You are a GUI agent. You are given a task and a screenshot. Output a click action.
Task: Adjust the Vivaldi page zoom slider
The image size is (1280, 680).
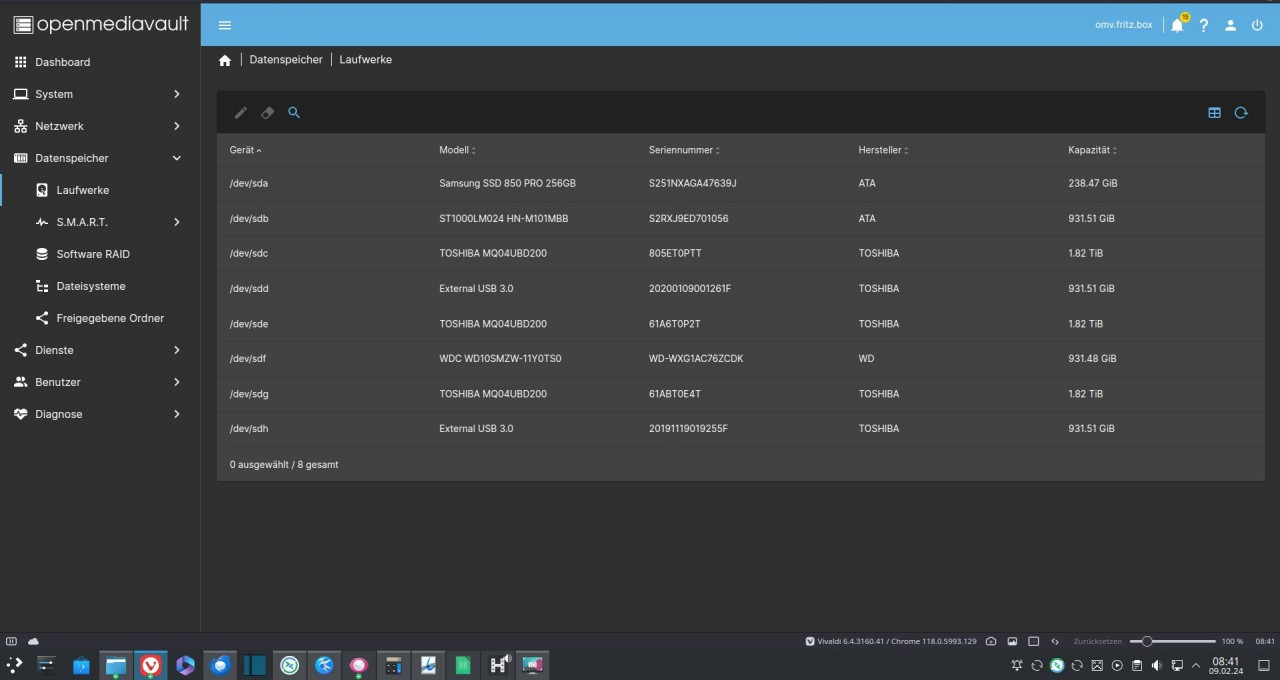pos(1172,641)
